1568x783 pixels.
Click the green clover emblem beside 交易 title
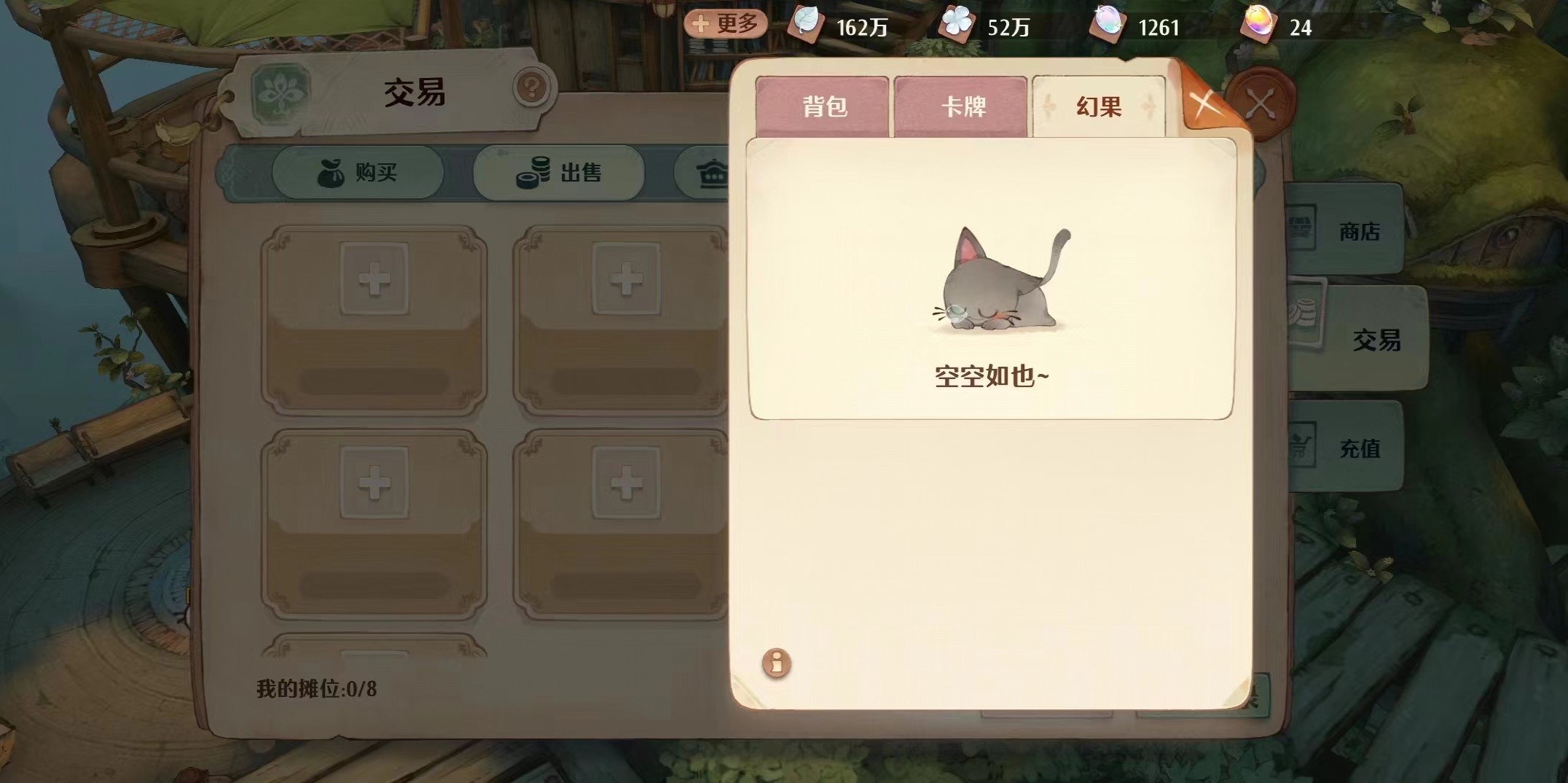tap(281, 93)
